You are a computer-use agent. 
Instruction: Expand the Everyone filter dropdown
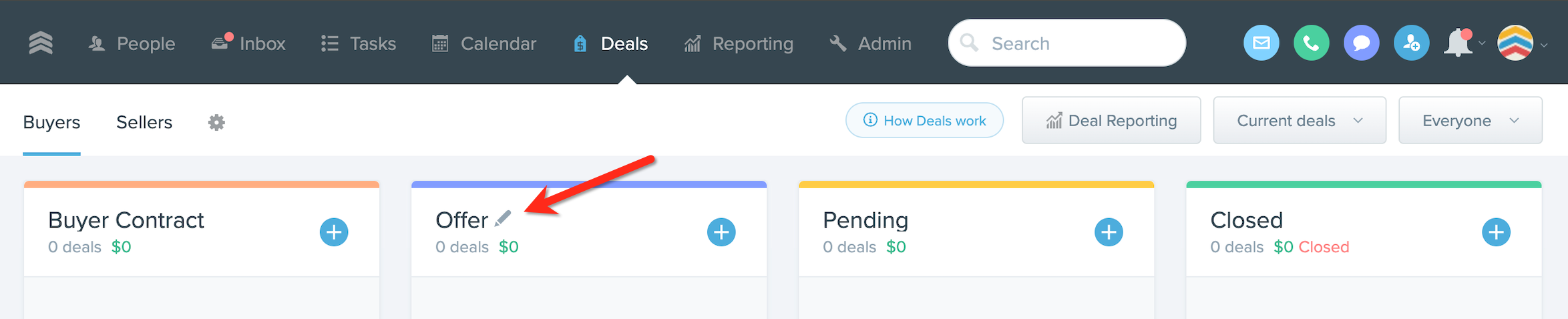pos(1471,120)
